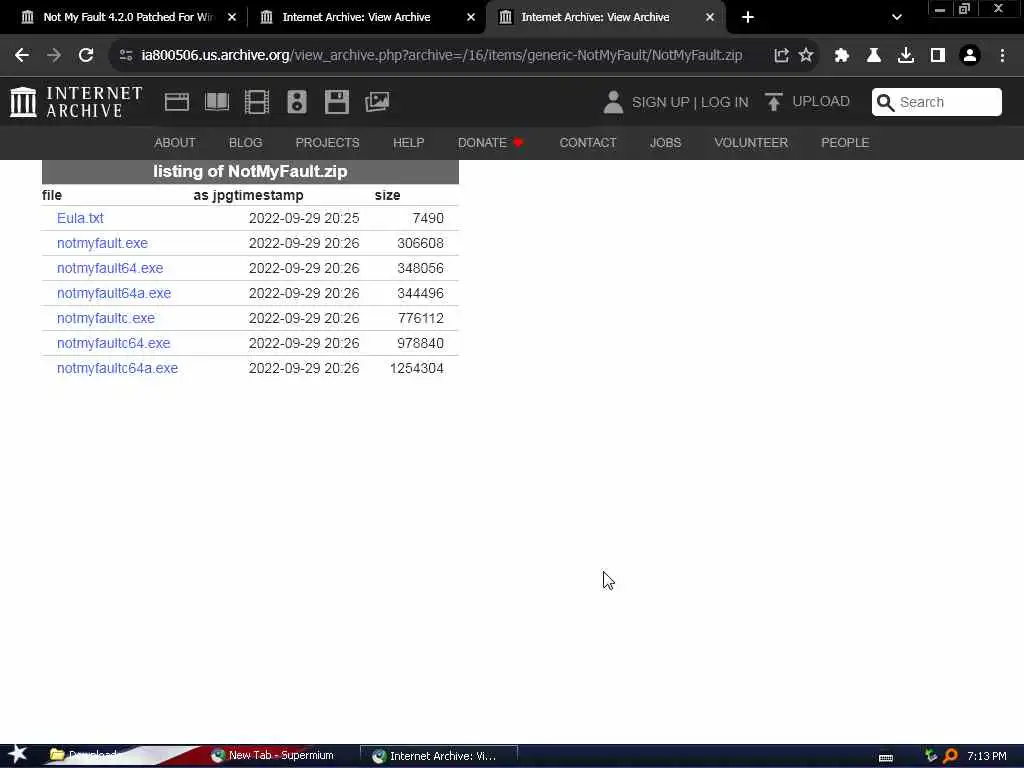
Task: Bookmark this page with the star icon
Action: [x=807, y=56]
